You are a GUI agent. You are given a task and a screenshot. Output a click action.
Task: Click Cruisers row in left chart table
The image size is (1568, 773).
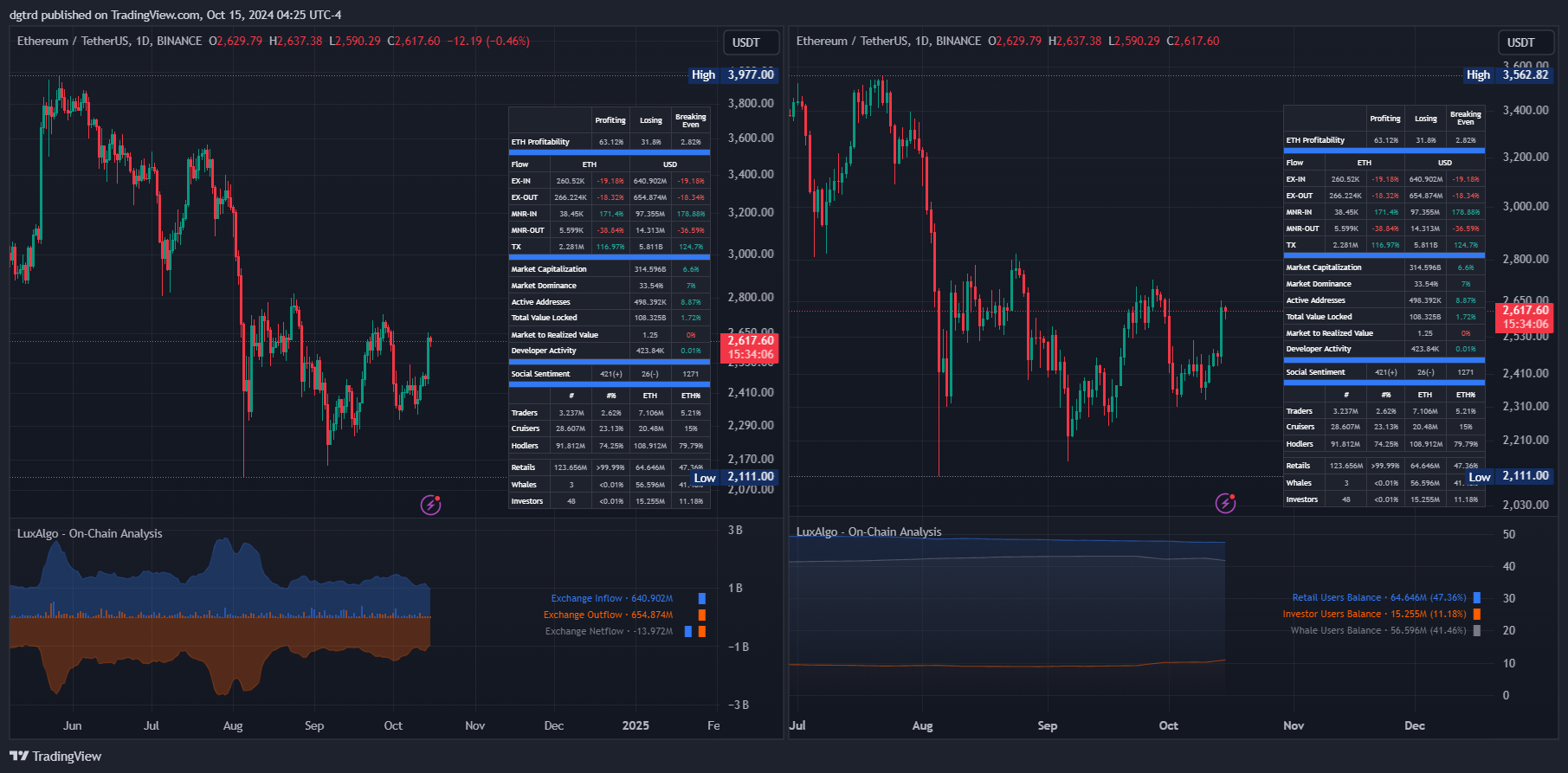point(610,428)
